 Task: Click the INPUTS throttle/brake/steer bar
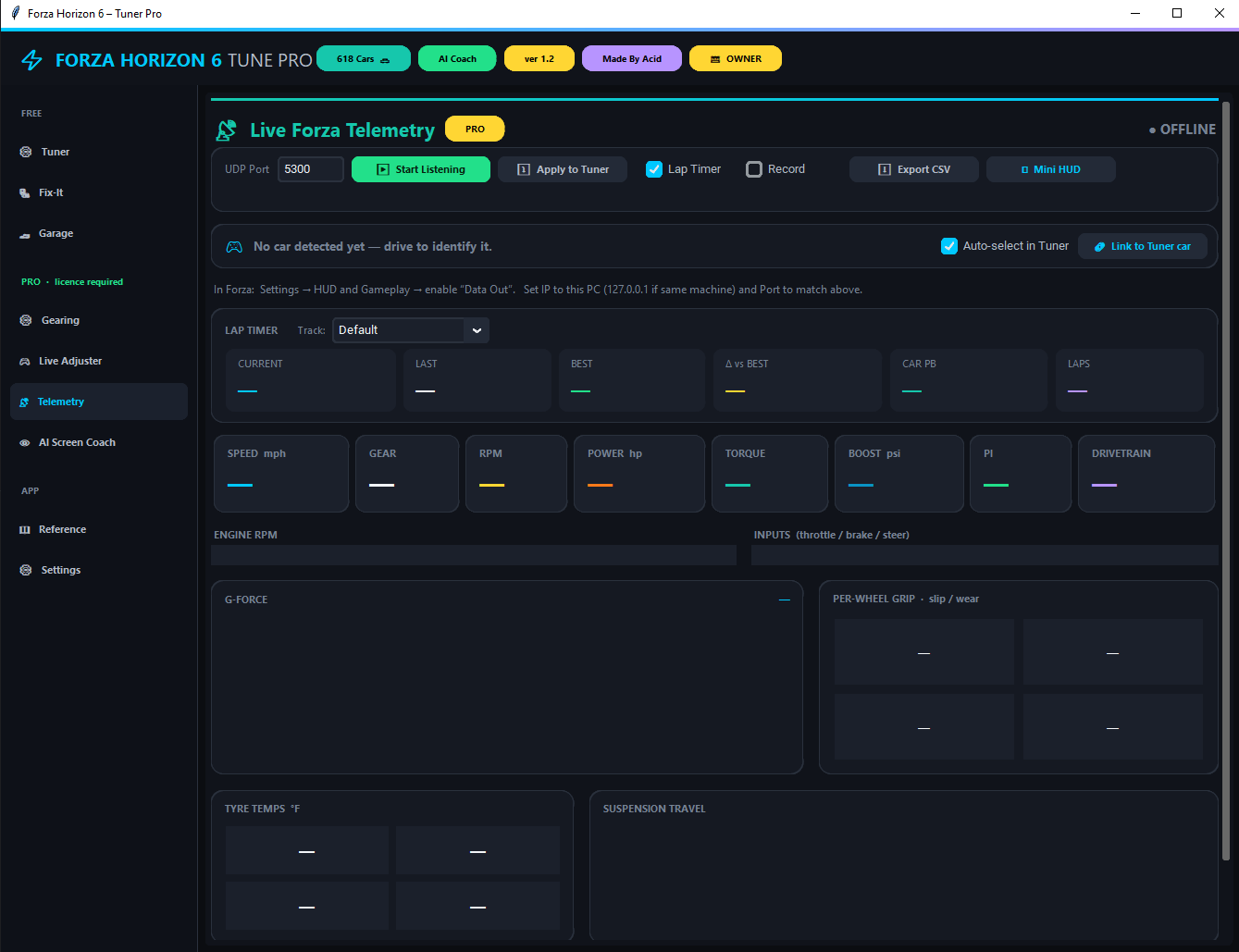[985, 555]
